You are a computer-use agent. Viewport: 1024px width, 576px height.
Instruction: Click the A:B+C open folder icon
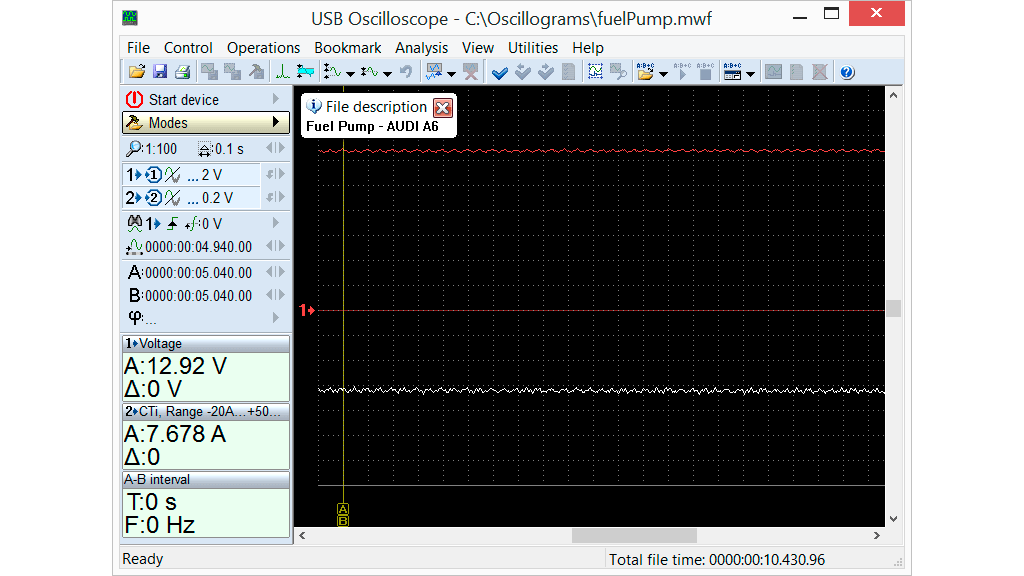tap(645, 72)
